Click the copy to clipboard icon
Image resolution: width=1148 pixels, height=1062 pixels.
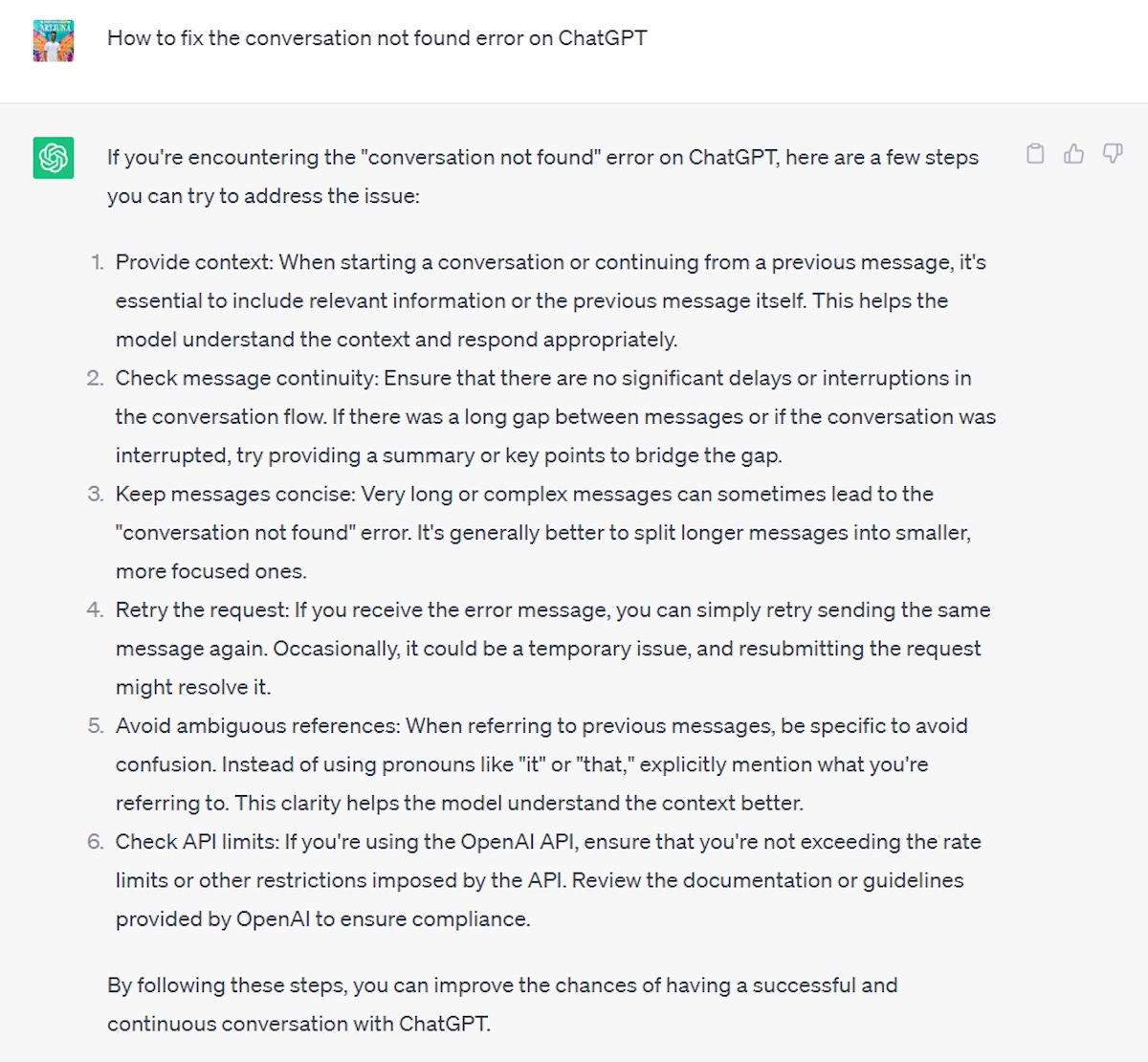[1035, 154]
